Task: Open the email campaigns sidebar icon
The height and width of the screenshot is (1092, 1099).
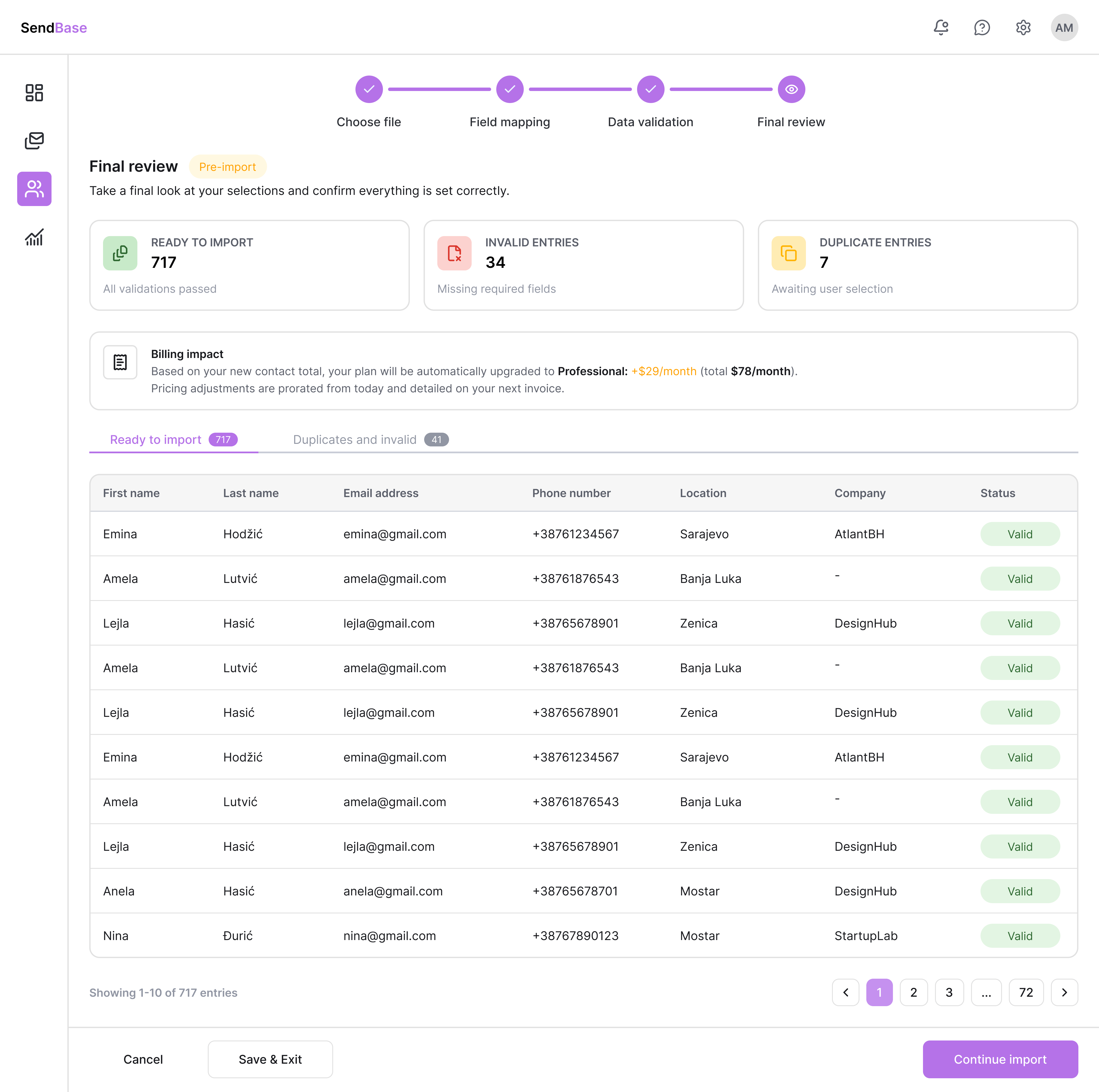Action: pos(34,141)
